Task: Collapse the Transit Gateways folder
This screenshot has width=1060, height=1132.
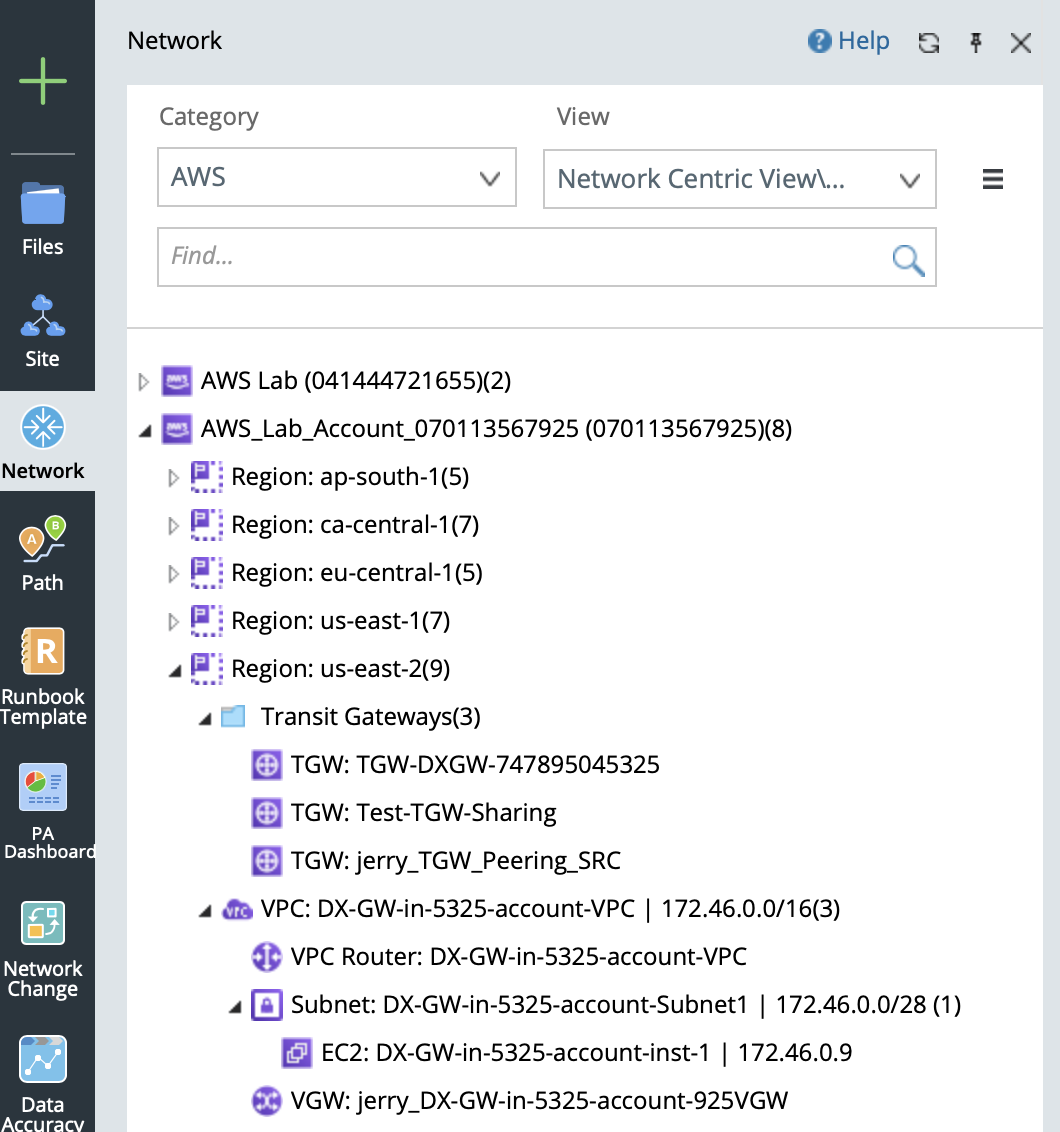Action: (x=204, y=718)
